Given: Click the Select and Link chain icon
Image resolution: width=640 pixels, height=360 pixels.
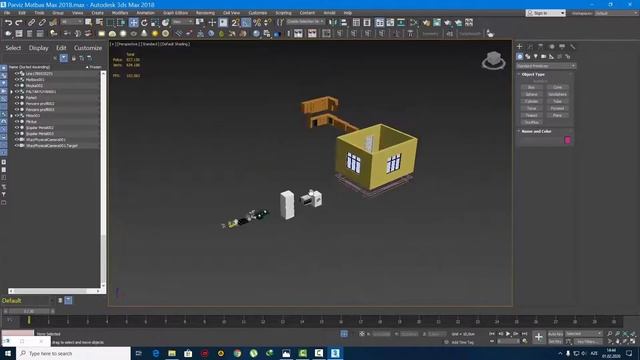Looking at the screenshot, I should [31, 23].
